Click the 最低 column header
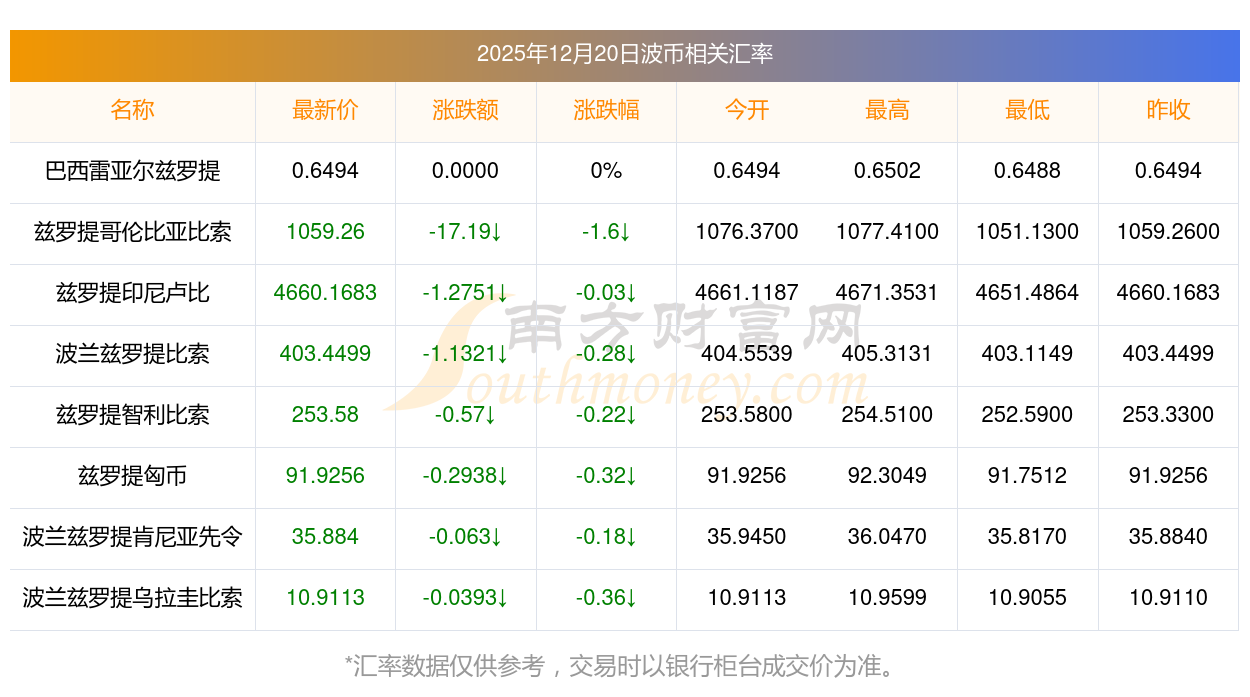 coord(1027,110)
